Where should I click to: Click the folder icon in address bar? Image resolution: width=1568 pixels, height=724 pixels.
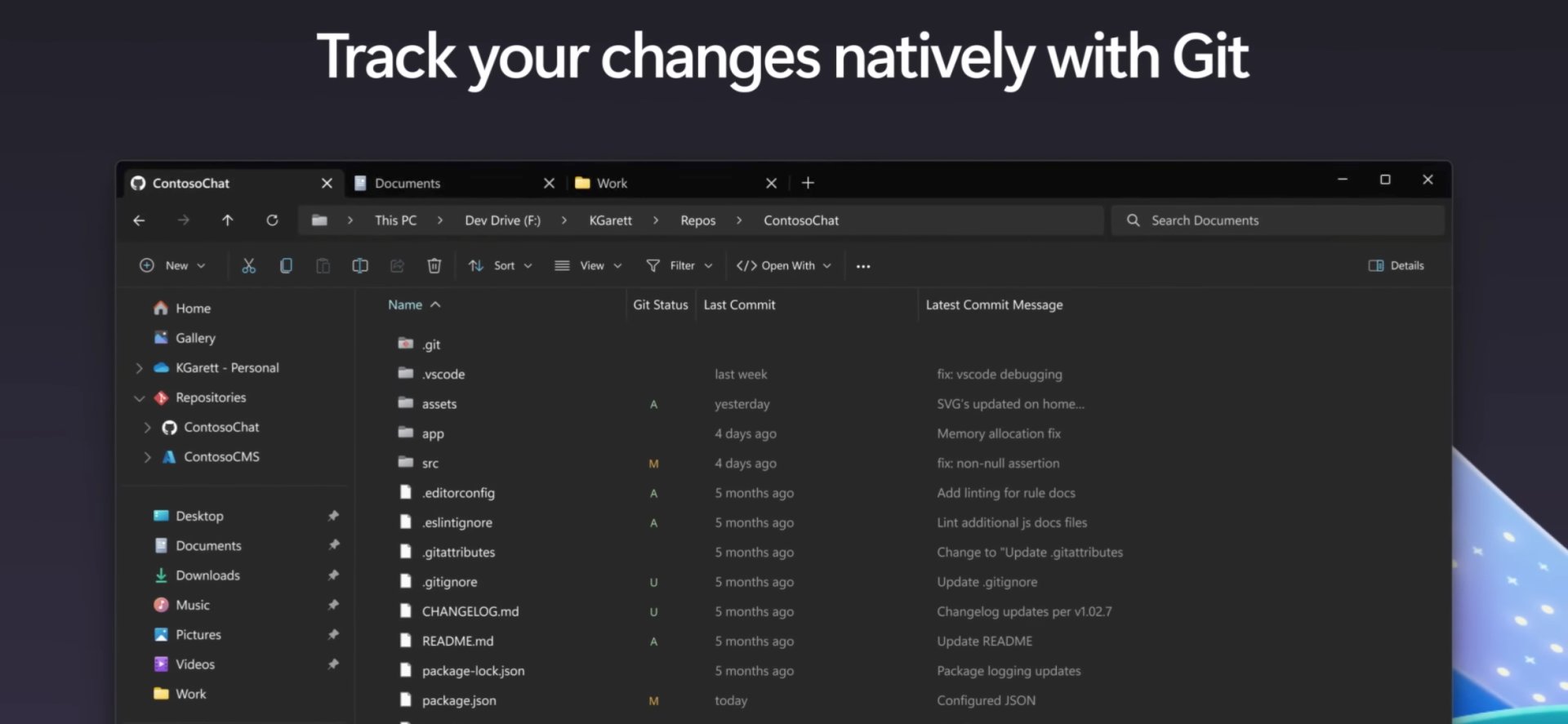(319, 220)
